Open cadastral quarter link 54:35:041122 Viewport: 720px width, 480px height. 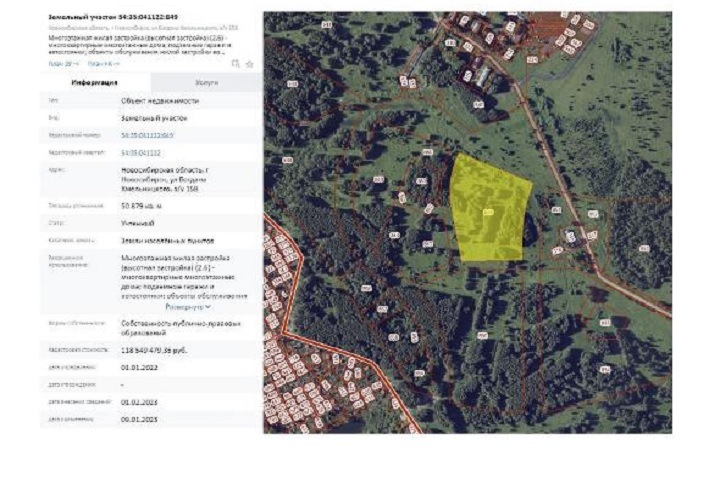[140, 152]
